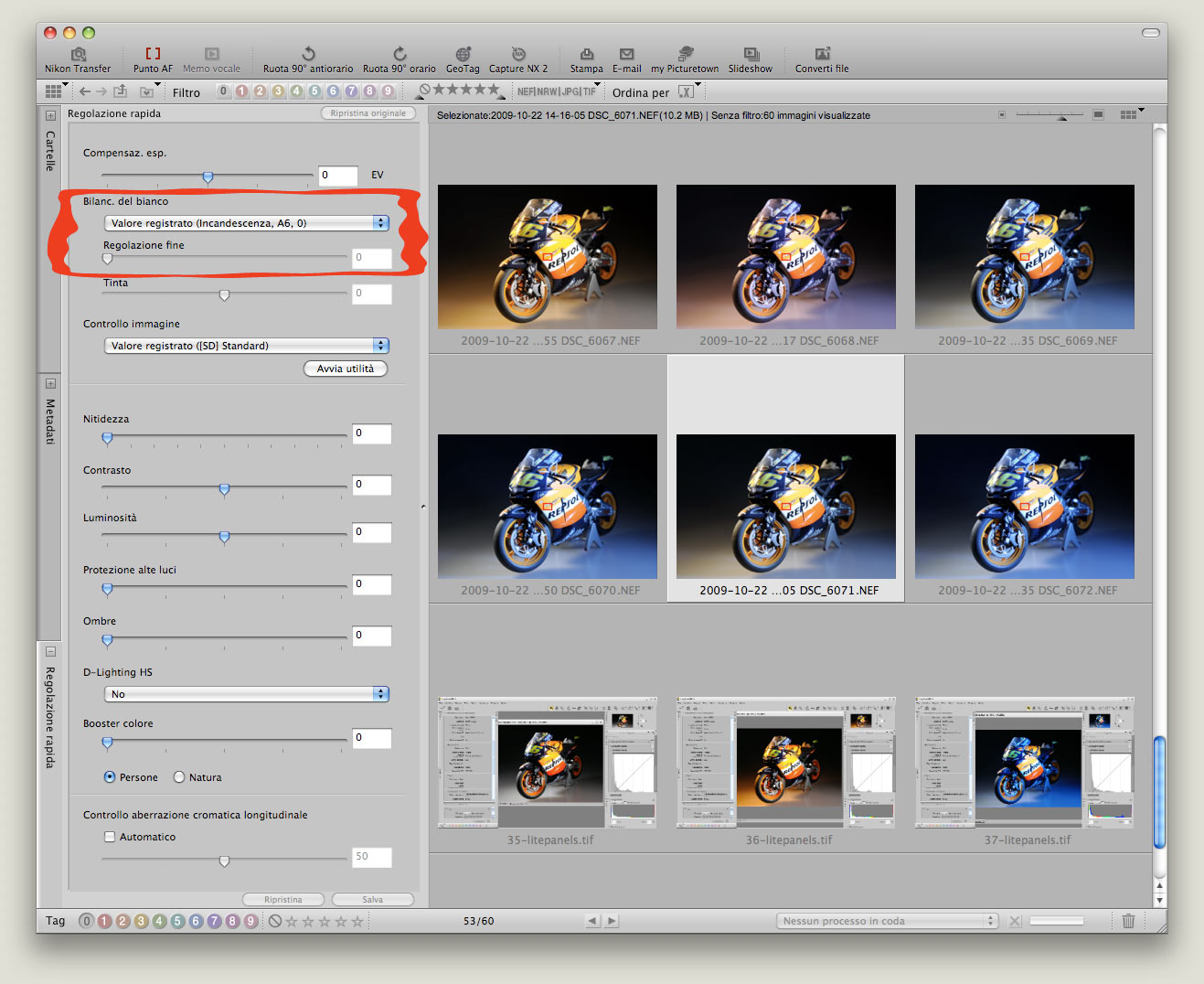Image resolution: width=1204 pixels, height=984 pixels.
Task: Click the Compensaz. esp. EV value field
Action: pos(337,175)
